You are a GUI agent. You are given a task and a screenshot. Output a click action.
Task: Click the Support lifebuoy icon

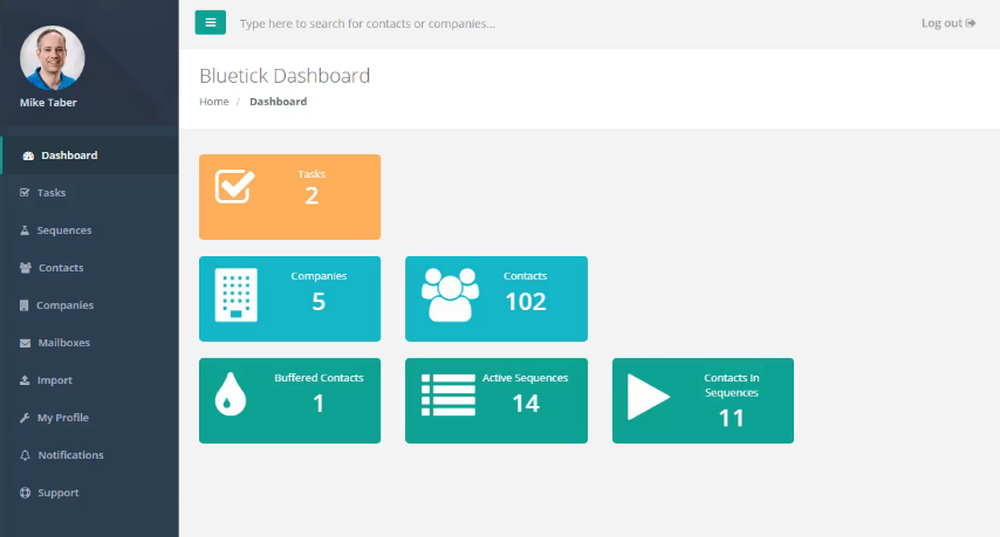click(25, 492)
